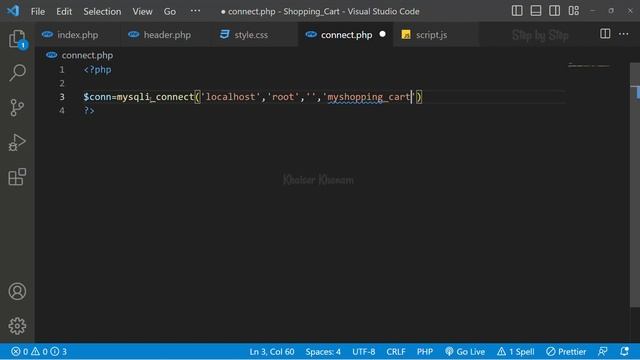Open the View menu
Viewport: 640px width, 360px height.
[x=142, y=11]
